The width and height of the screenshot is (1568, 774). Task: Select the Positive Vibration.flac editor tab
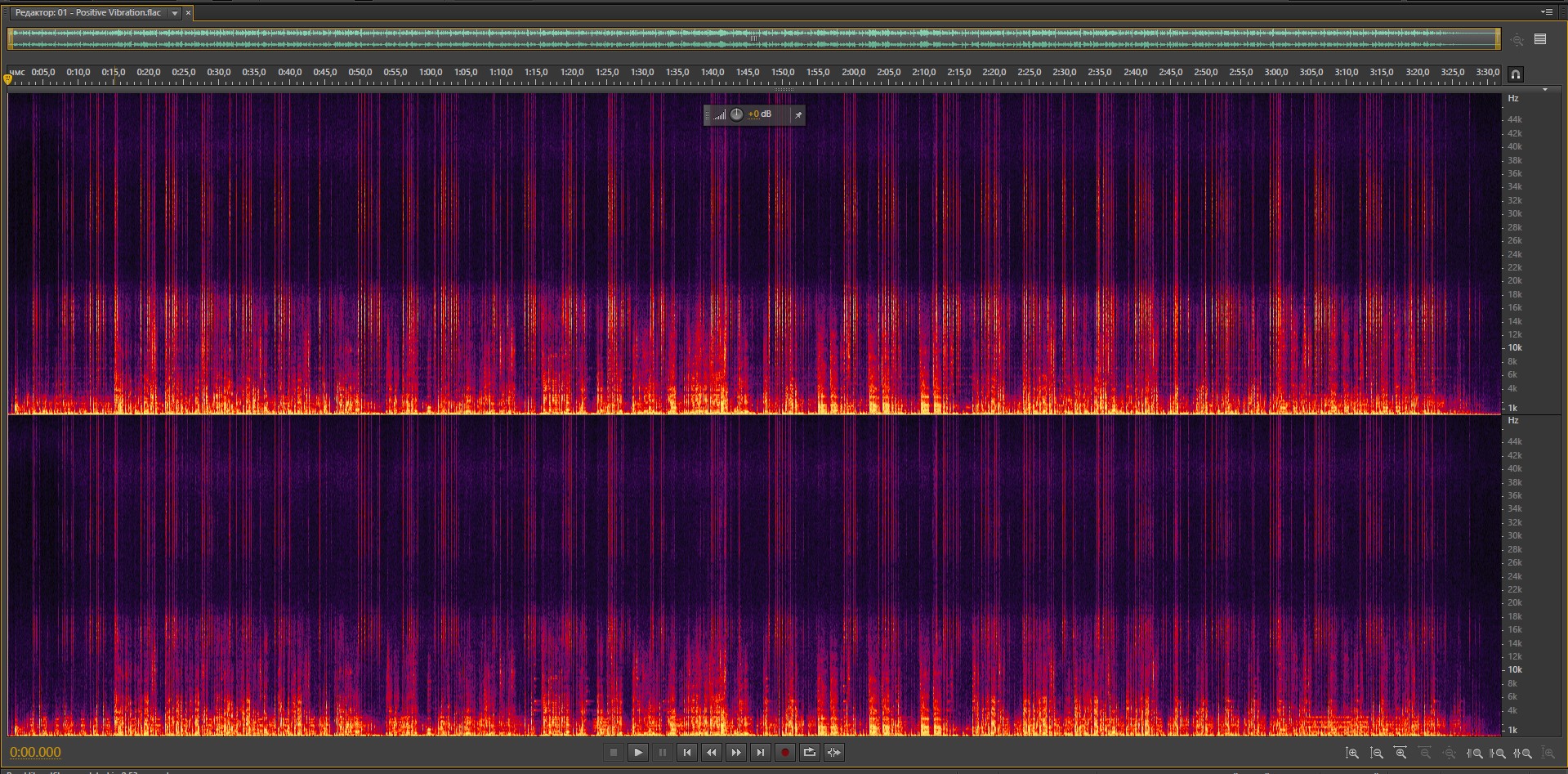click(88, 13)
